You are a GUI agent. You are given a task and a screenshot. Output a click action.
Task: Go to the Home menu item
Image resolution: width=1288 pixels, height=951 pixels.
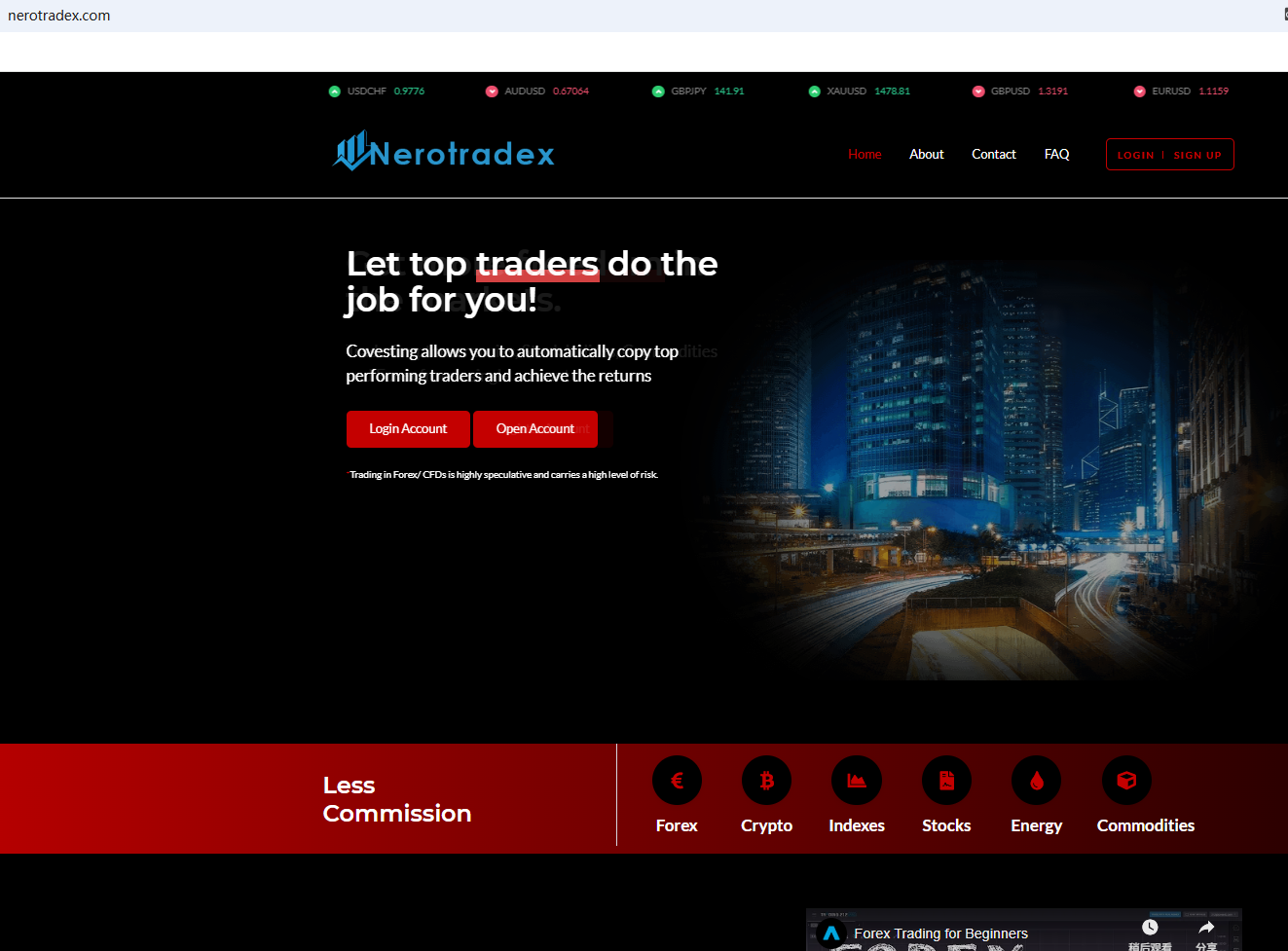[865, 155]
